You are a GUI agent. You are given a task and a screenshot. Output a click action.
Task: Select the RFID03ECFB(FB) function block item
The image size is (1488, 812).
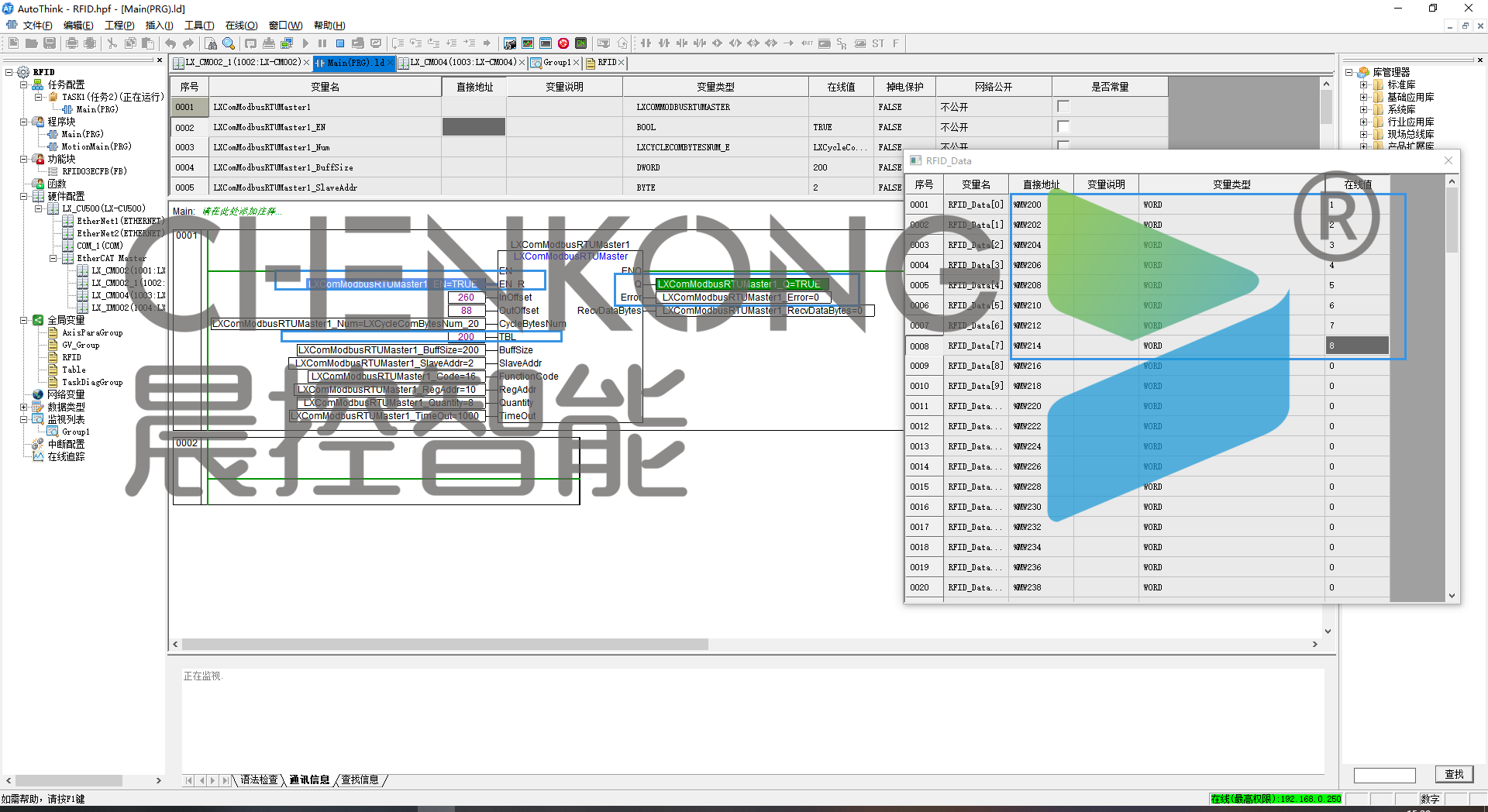(94, 171)
